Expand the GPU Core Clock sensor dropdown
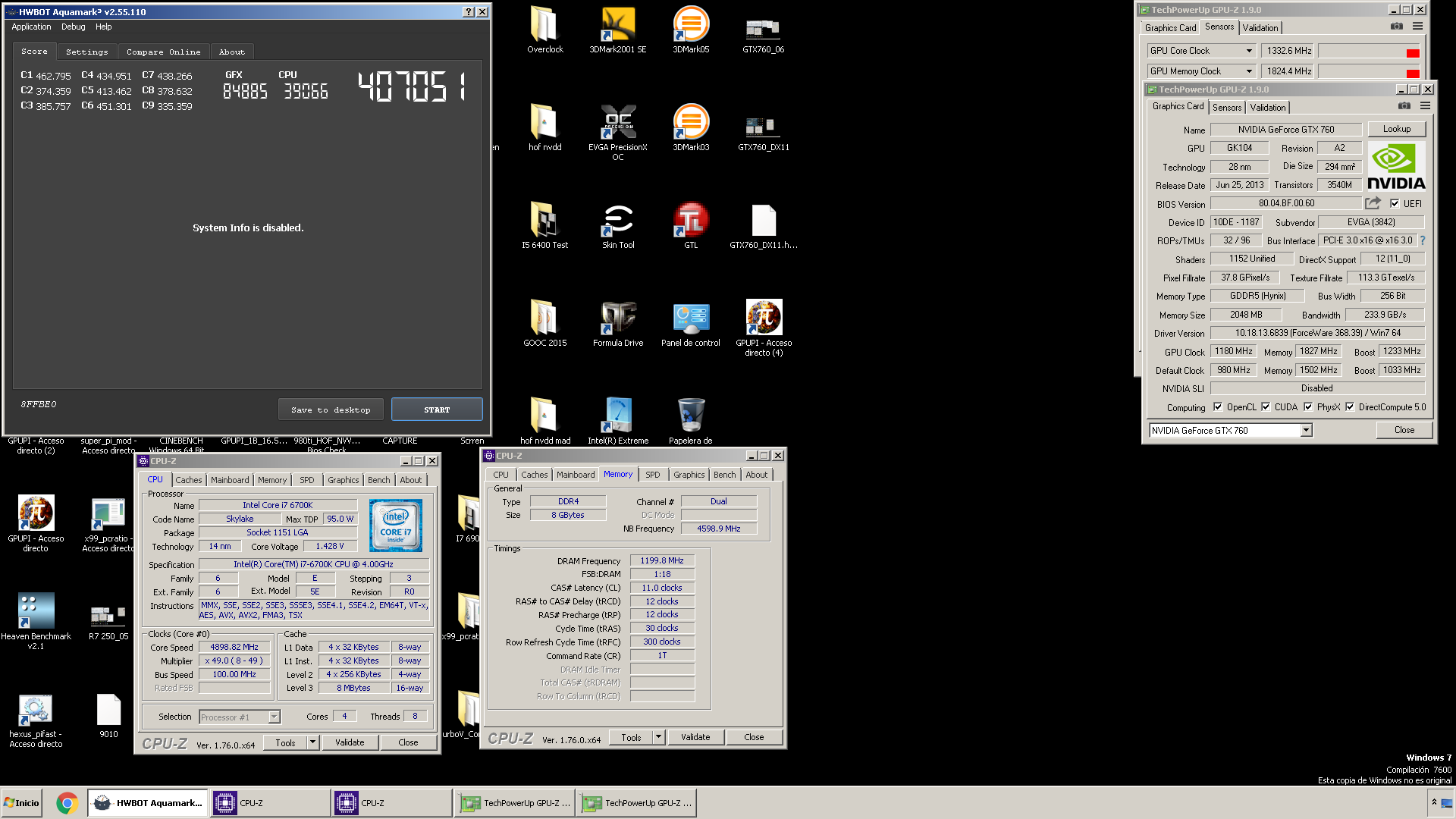The width and height of the screenshot is (1456, 819). tap(1249, 51)
